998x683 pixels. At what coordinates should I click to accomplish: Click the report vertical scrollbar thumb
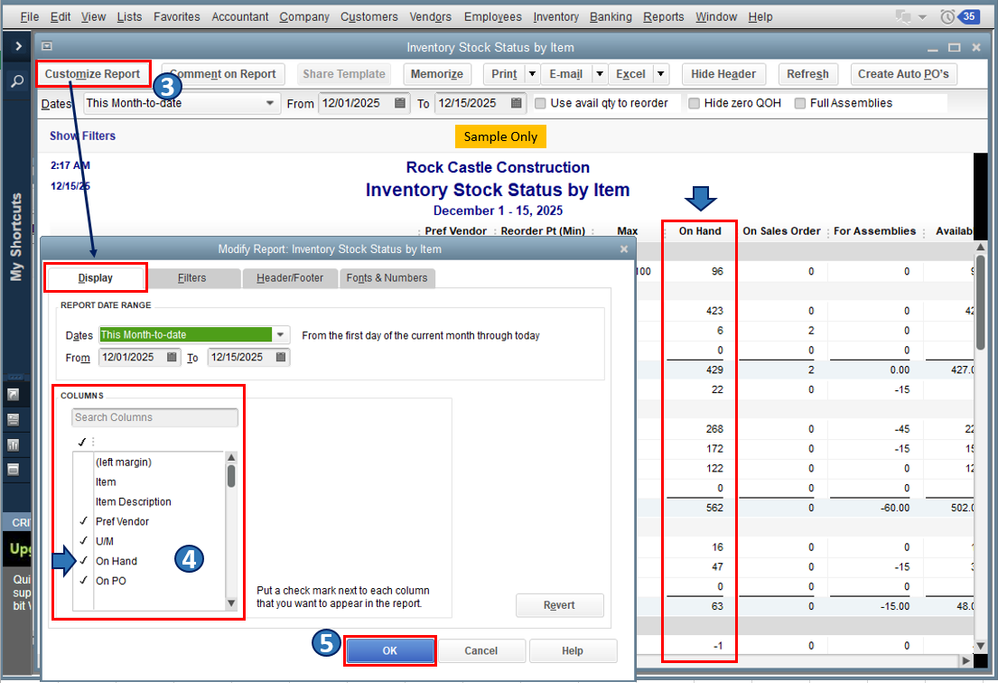(x=980, y=302)
